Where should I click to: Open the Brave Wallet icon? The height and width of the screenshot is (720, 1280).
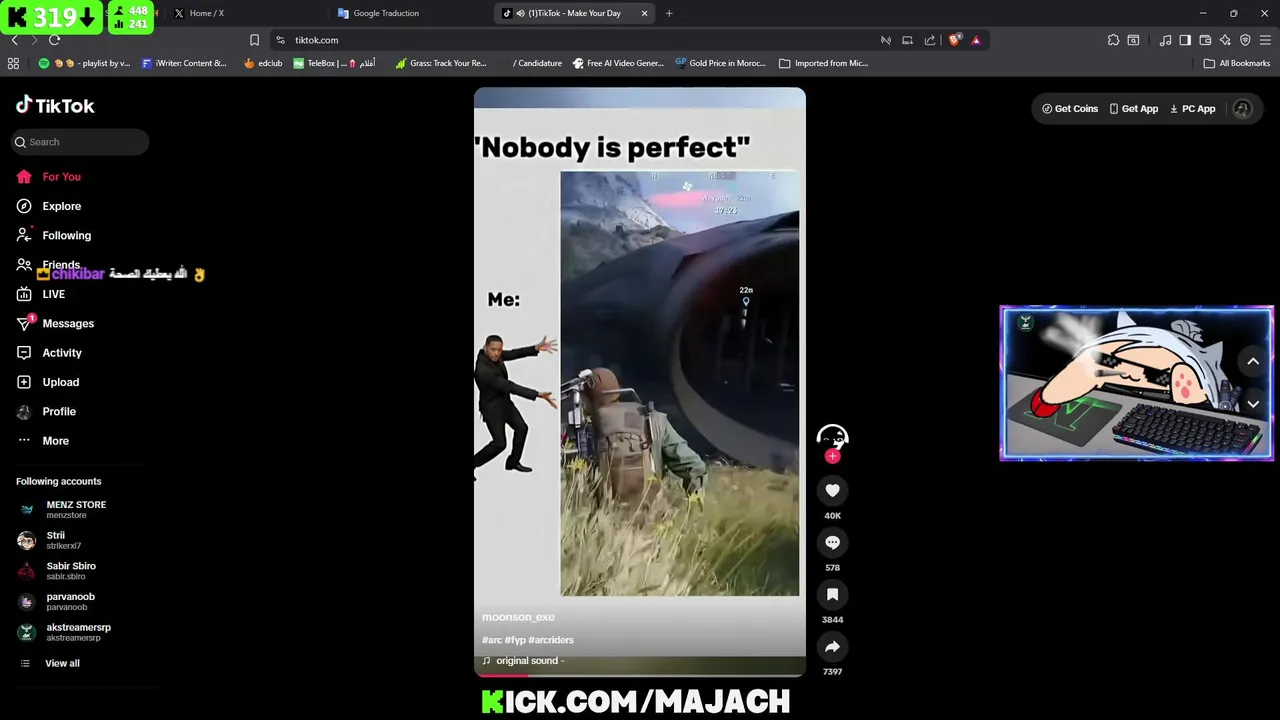[x=1205, y=40]
